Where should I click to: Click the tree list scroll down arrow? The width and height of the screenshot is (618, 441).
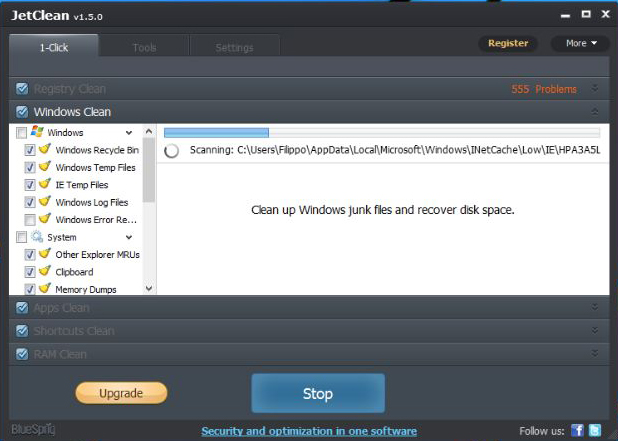149,288
